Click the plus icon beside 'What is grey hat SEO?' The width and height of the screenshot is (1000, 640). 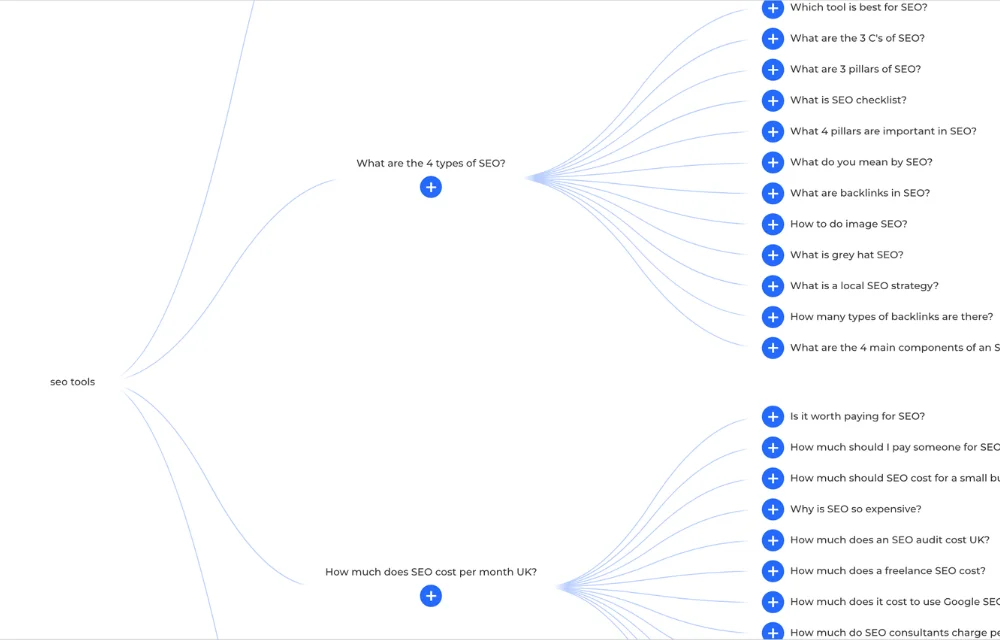point(773,254)
